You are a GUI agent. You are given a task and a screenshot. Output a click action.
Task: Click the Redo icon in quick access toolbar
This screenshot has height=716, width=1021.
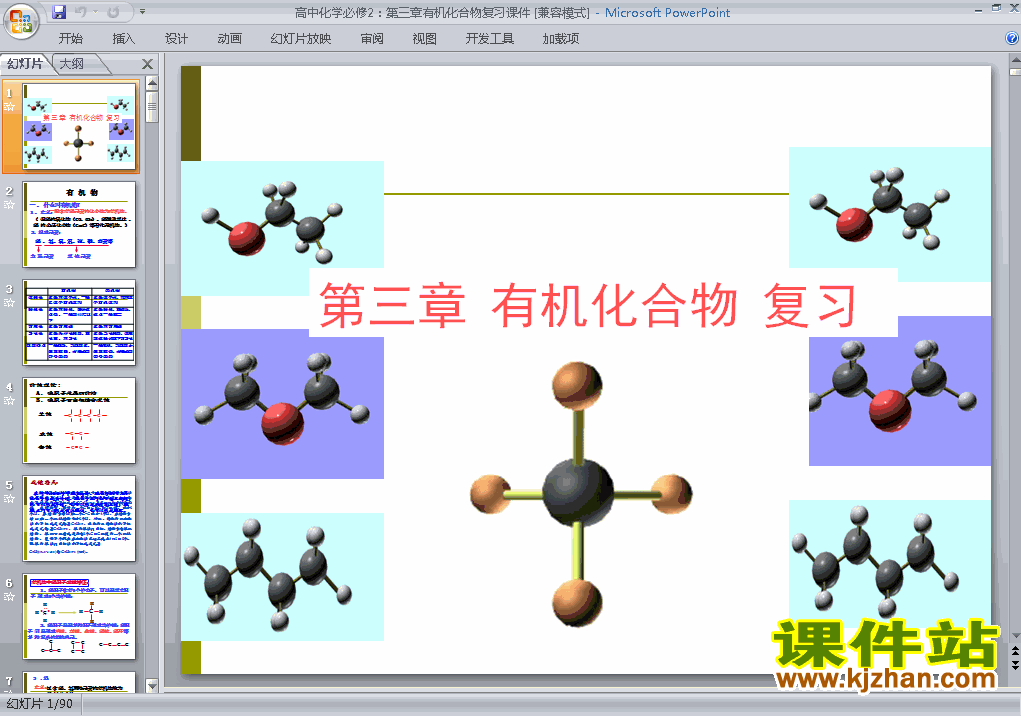click(113, 12)
